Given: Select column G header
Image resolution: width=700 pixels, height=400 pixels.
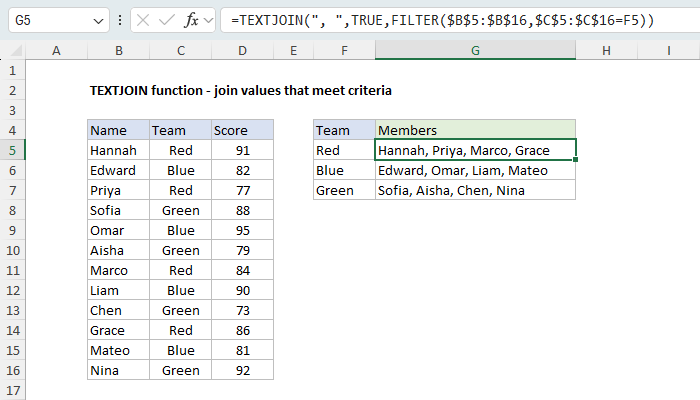Looking at the screenshot, I should [475, 50].
